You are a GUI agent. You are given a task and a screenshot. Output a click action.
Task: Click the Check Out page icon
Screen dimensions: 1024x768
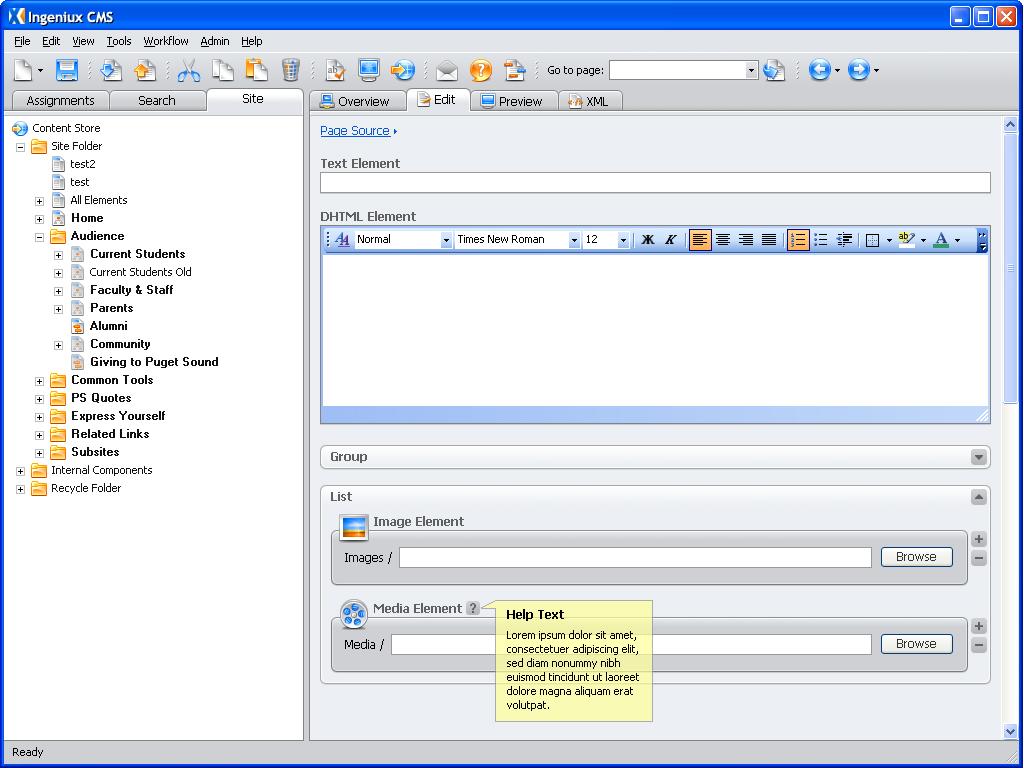click(145, 70)
